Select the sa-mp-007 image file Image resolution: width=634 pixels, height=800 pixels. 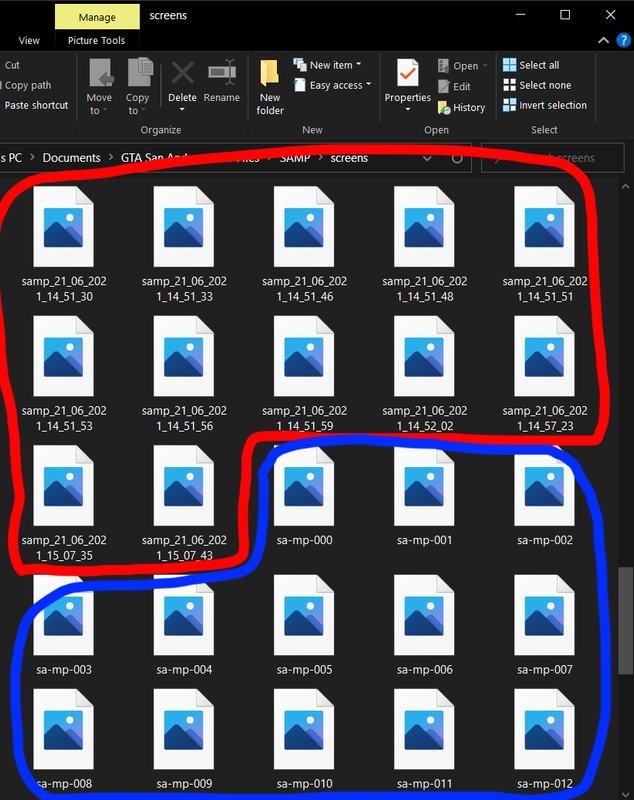pyautogui.click(x=545, y=626)
